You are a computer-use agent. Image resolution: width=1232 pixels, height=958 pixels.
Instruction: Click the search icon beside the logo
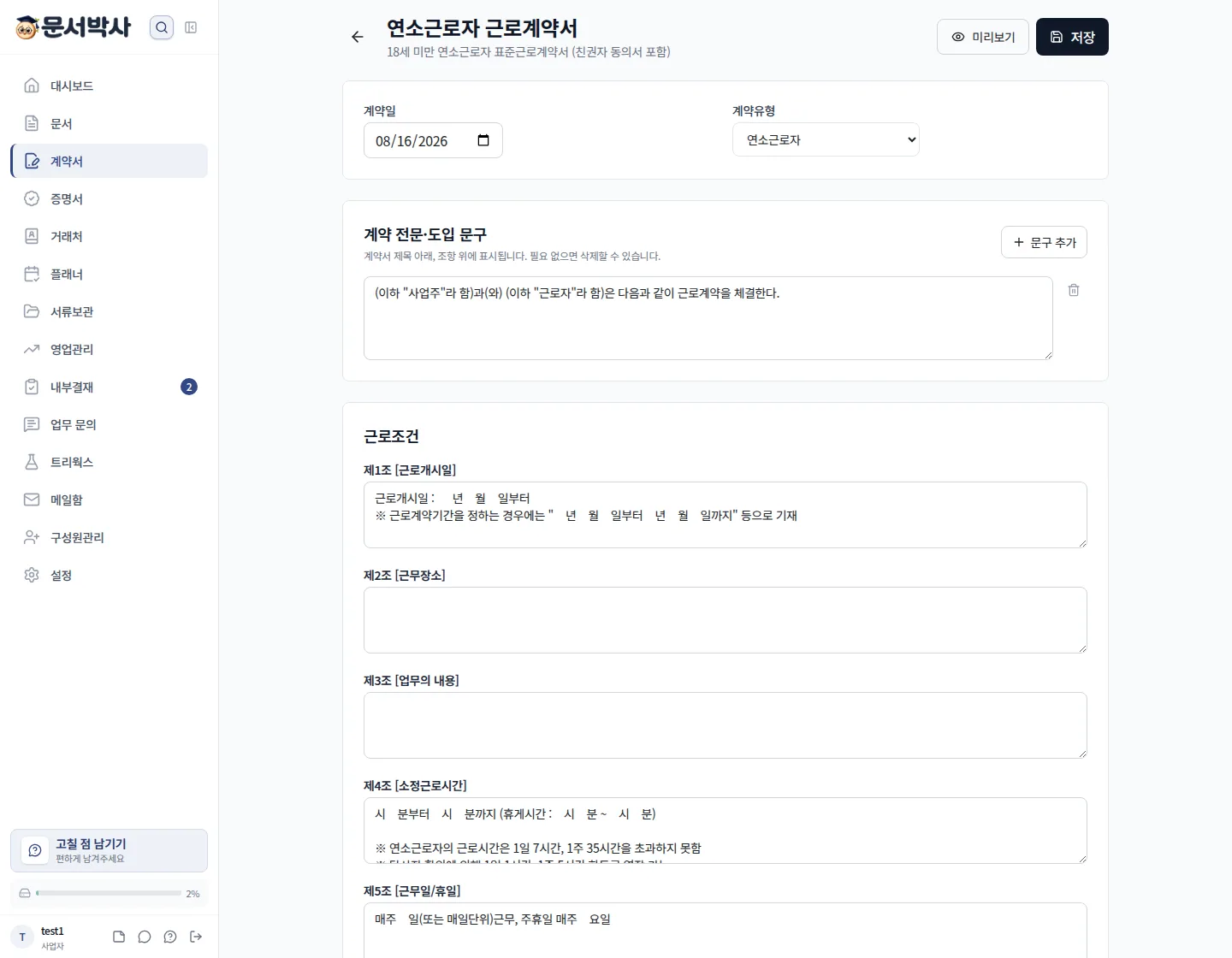(162, 27)
